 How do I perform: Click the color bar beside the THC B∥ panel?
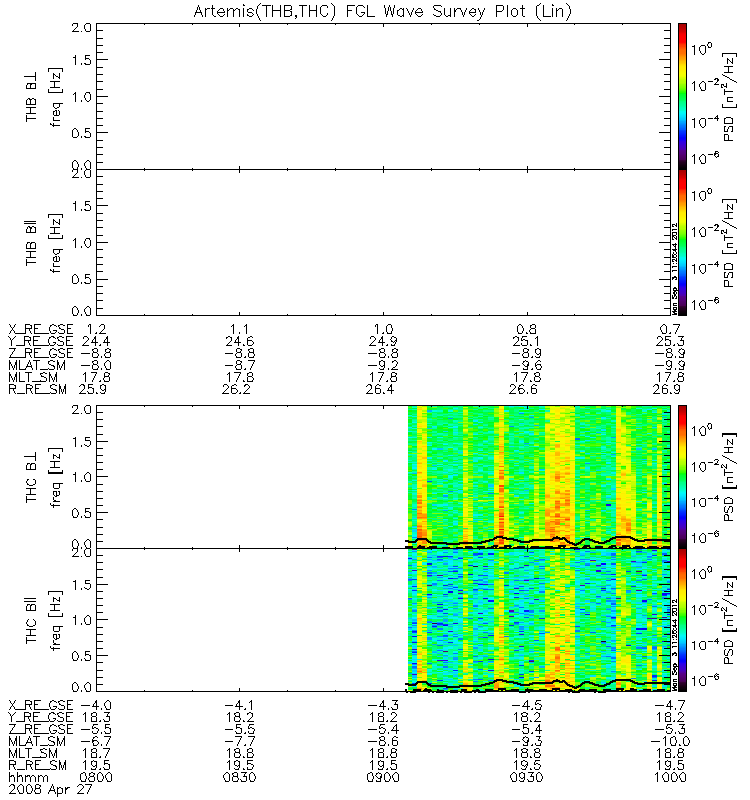pos(682,620)
